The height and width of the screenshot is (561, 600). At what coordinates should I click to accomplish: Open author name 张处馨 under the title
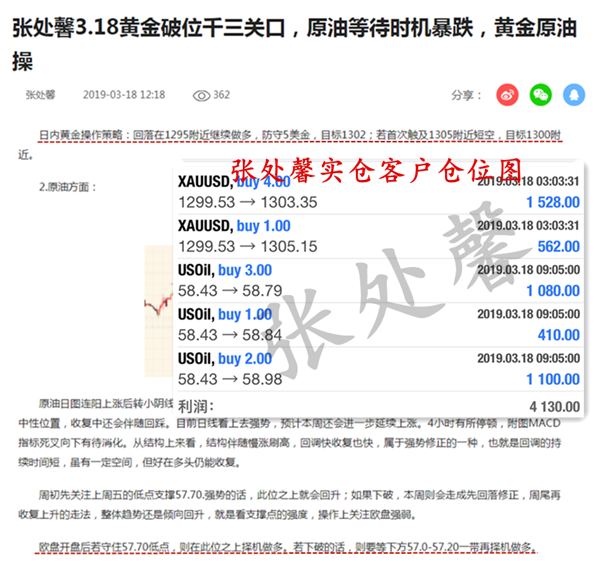coord(41,95)
